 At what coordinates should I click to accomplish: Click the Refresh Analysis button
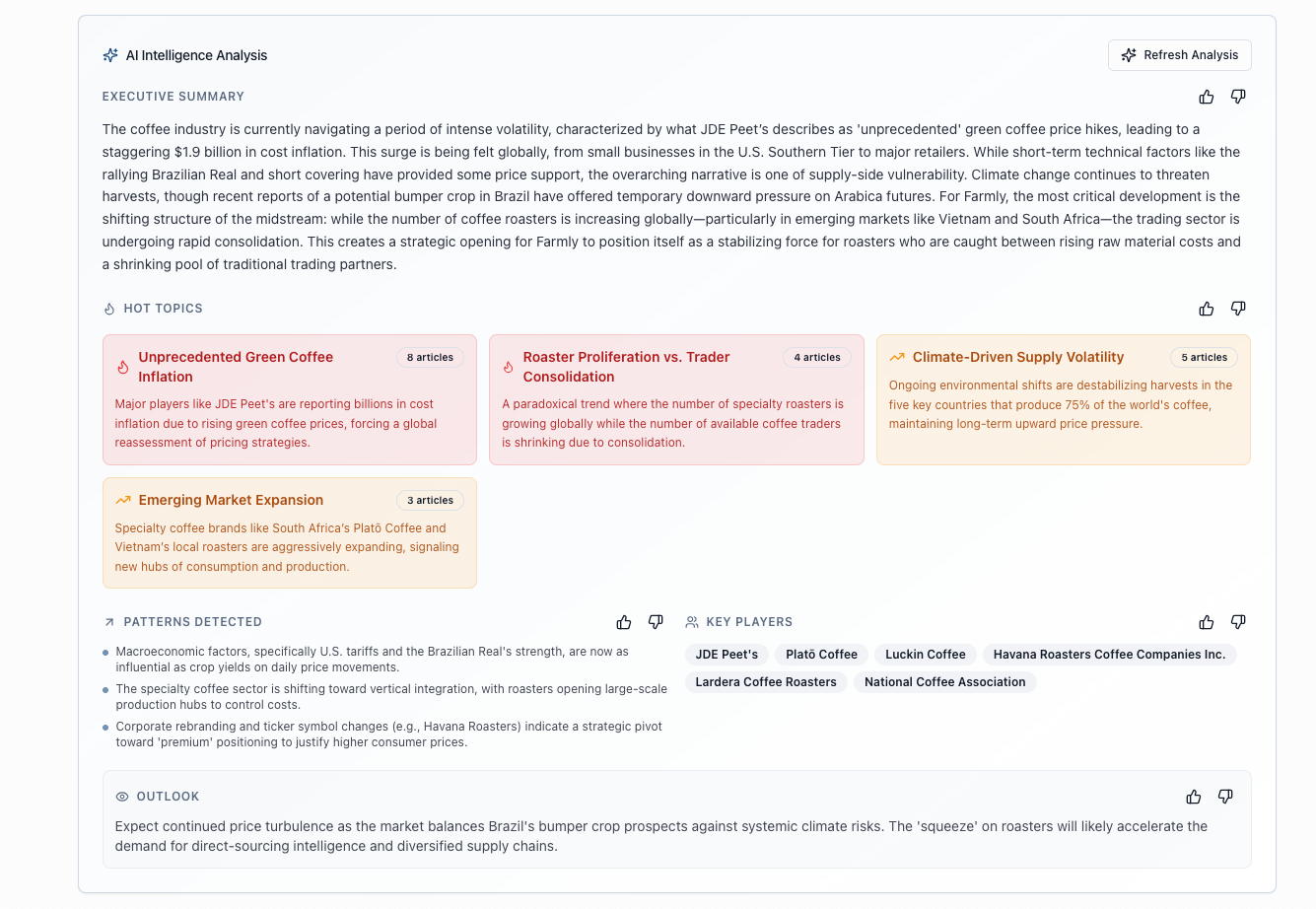(1179, 55)
